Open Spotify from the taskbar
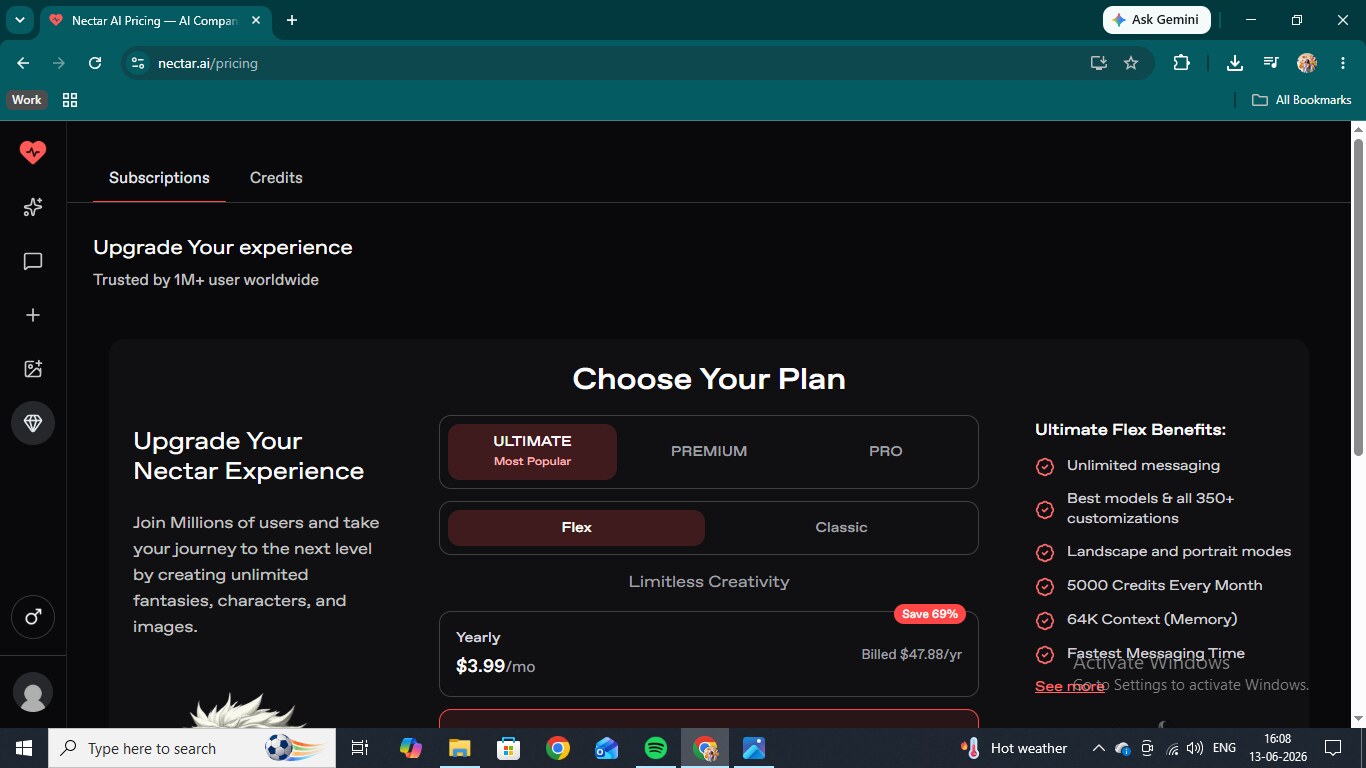Viewport: 1366px width, 768px height. click(x=656, y=748)
